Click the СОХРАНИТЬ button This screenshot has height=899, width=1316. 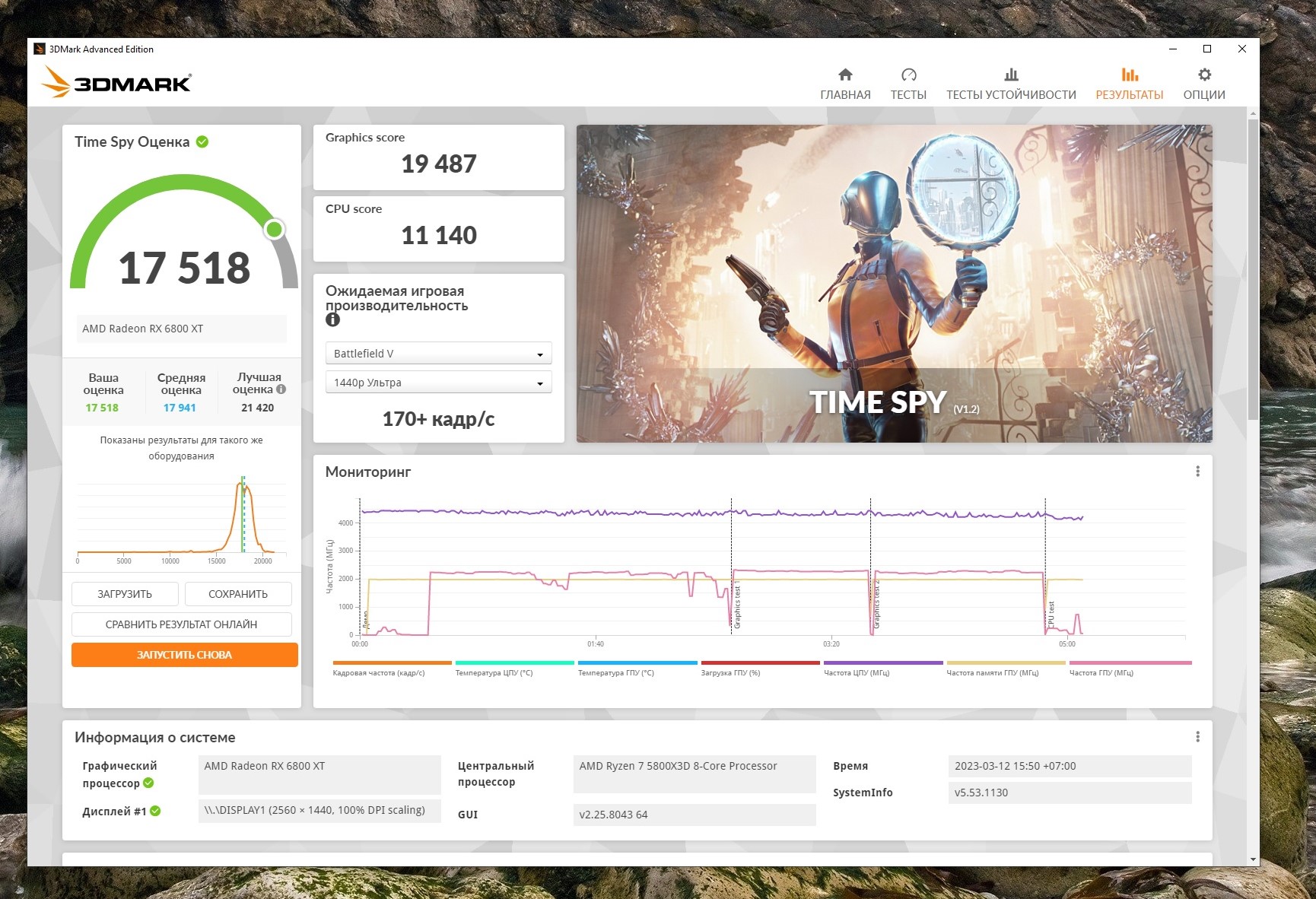click(x=238, y=594)
